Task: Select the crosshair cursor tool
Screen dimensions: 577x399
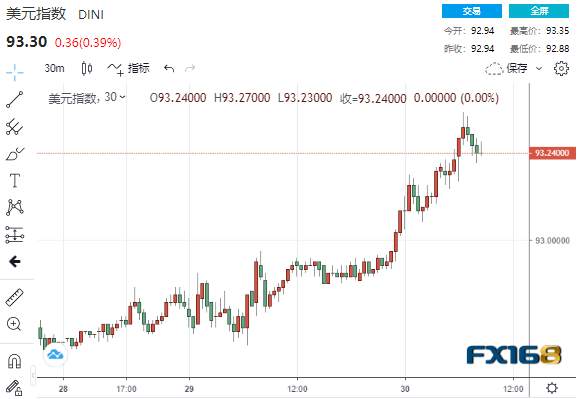Action: pyautogui.click(x=15, y=72)
